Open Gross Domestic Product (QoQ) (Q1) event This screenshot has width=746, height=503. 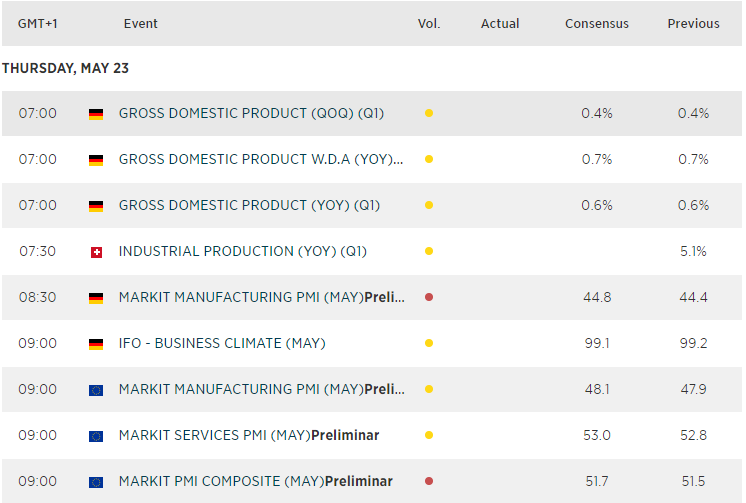(x=250, y=114)
